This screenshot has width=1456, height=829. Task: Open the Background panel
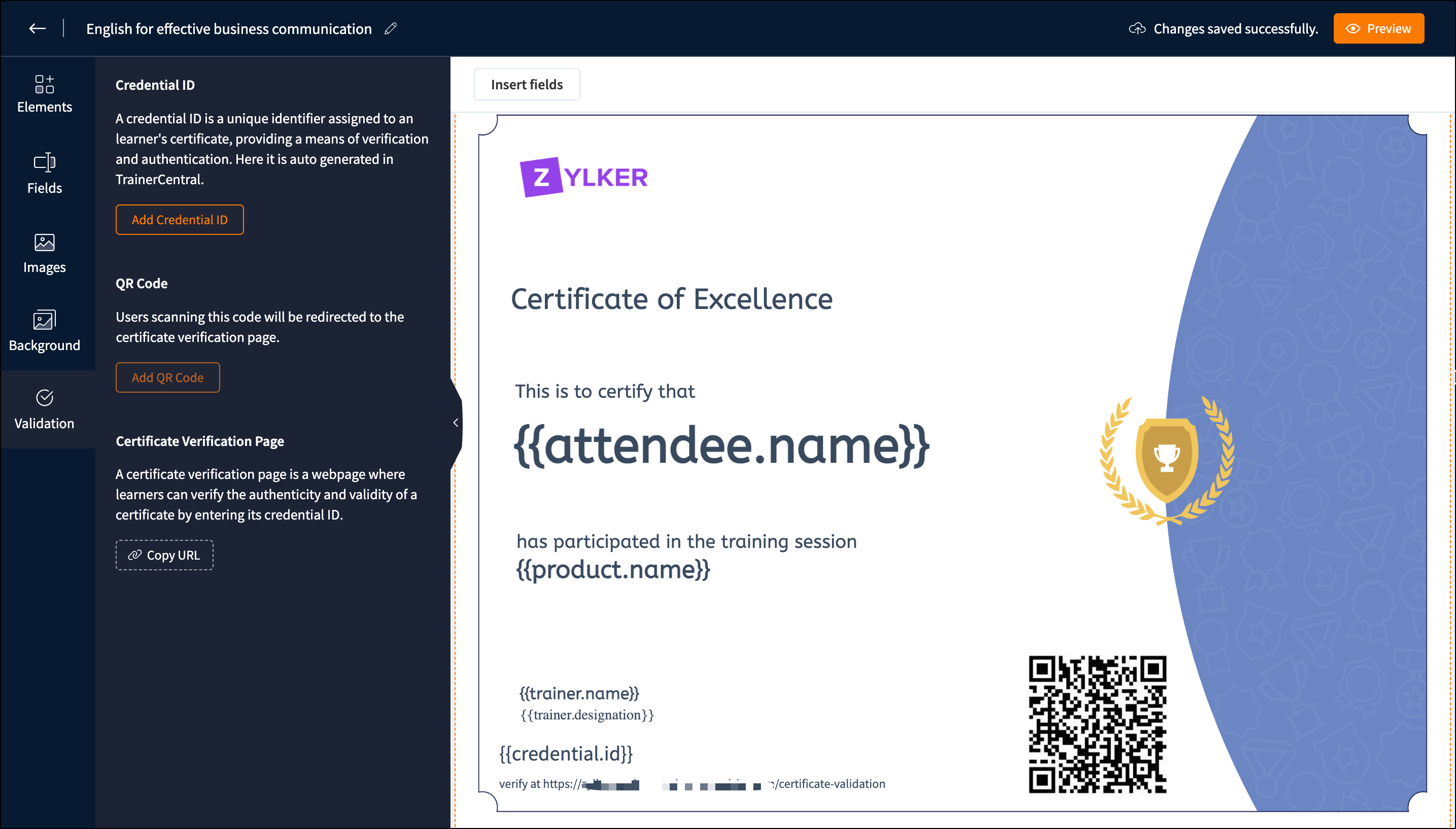point(45,331)
